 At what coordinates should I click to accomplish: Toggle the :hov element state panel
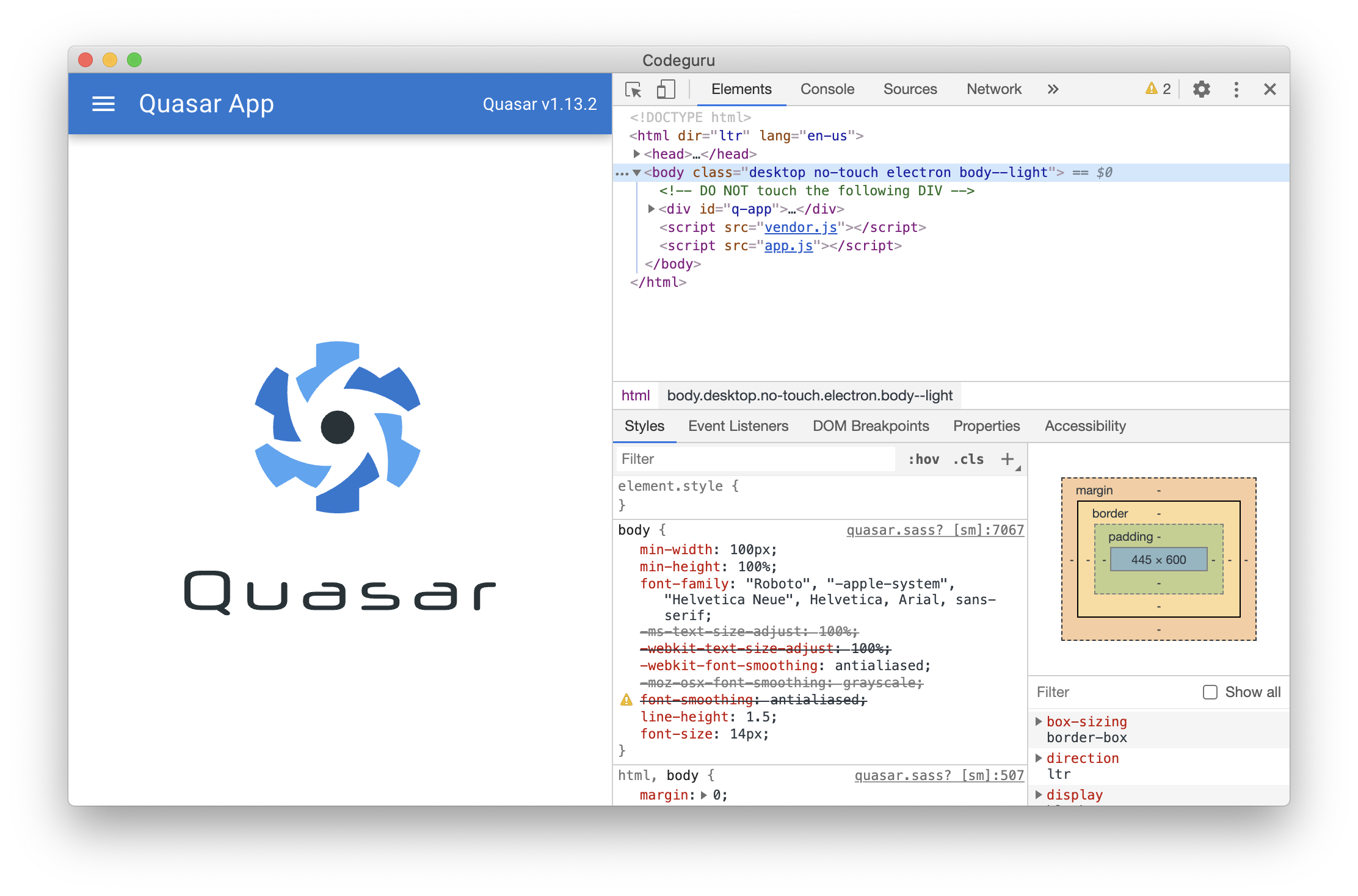point(923,459)
